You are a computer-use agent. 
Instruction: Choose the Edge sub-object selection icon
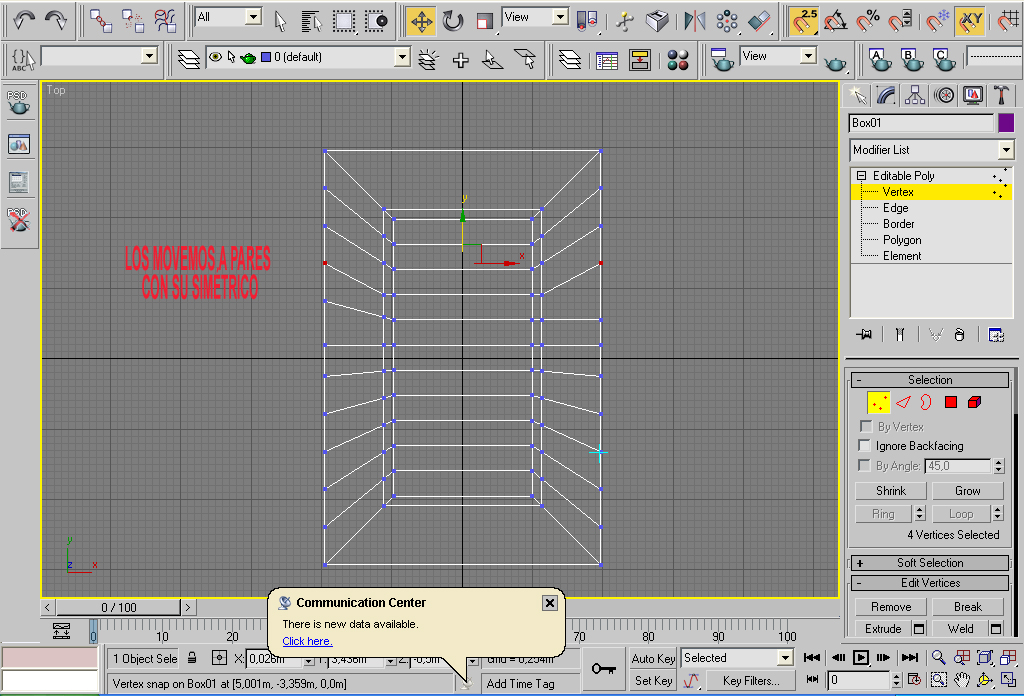903,402
